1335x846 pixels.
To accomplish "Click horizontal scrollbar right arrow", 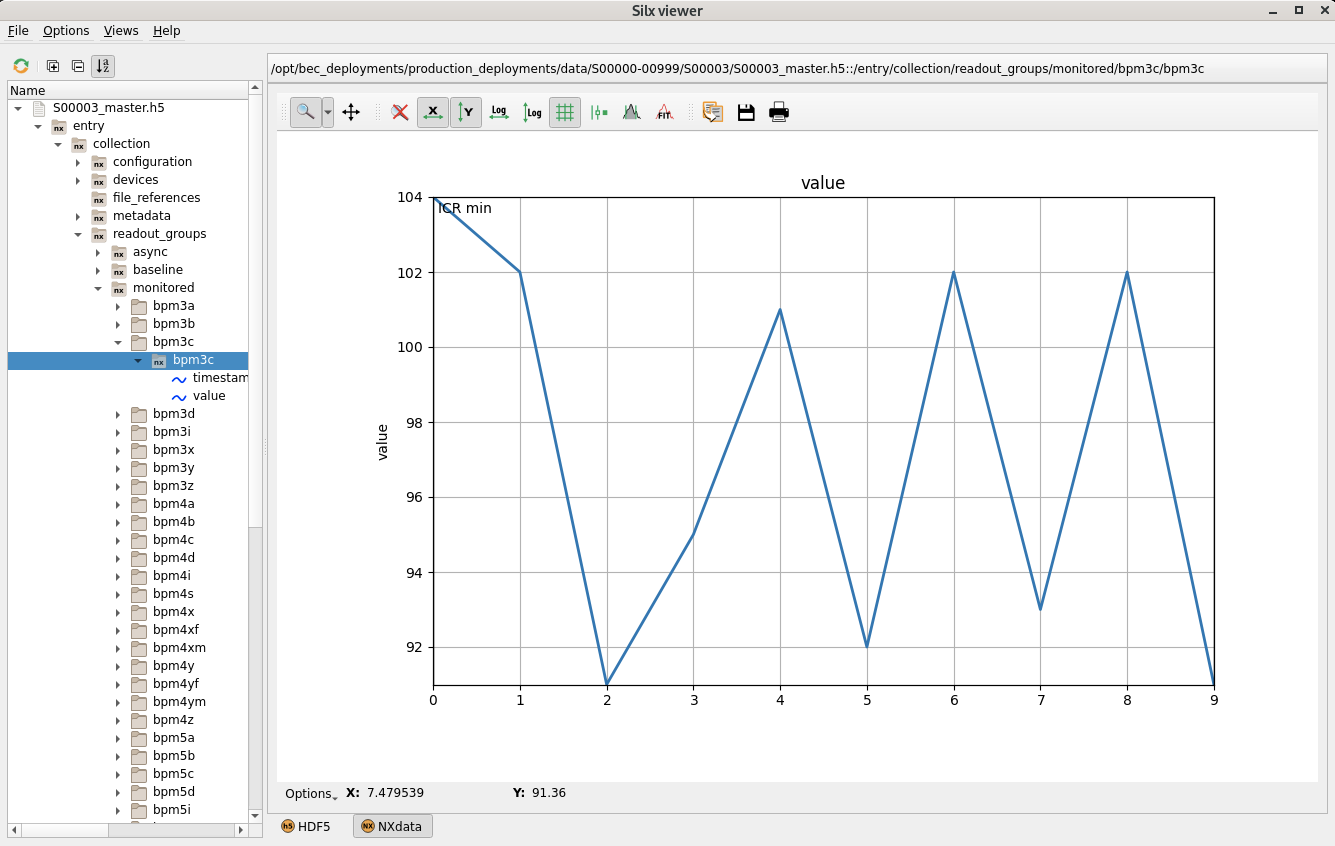I will click(x=240, y=830).
